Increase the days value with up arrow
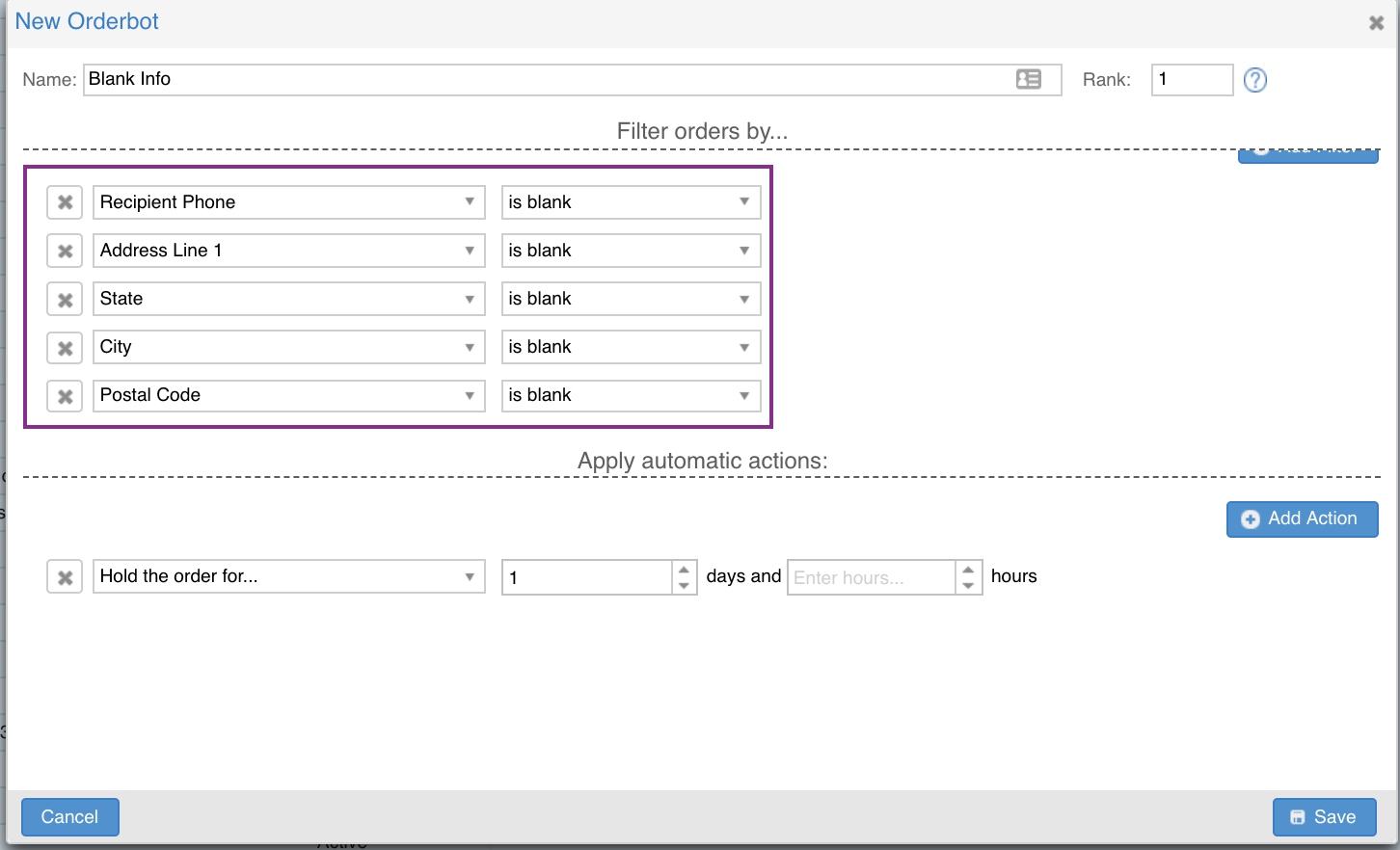This screenshot has width=1400, height=850. tap(684, 570)
